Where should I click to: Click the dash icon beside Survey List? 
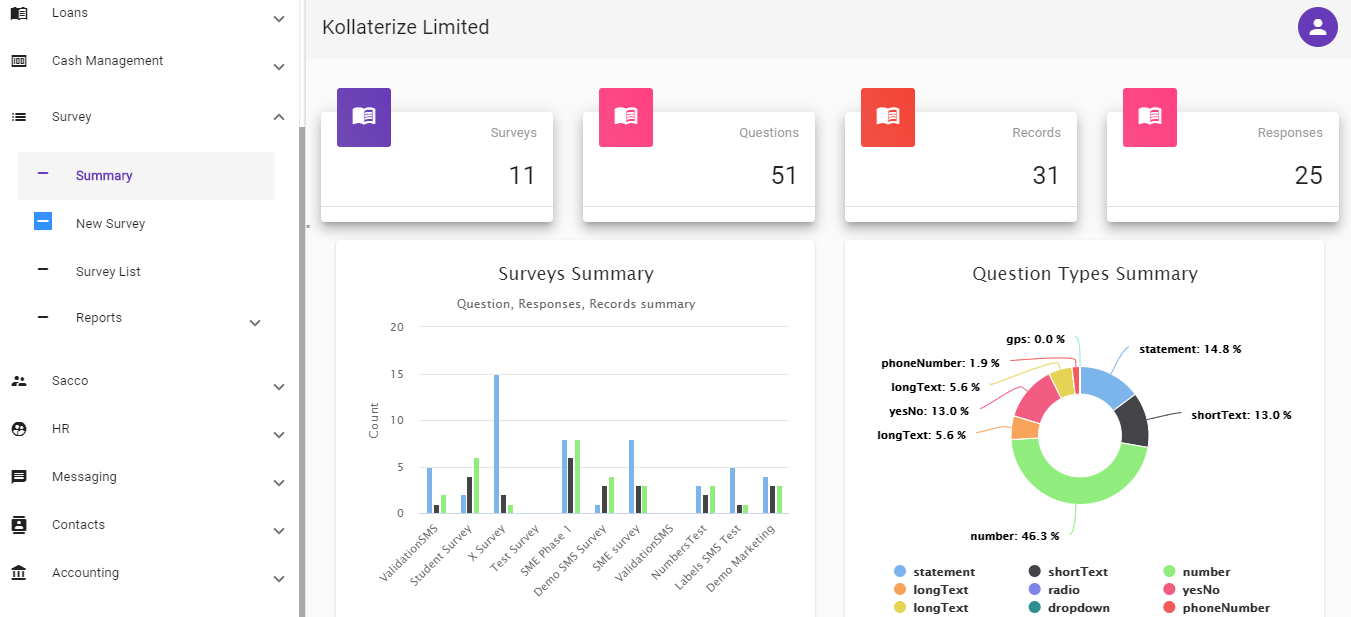click(x=43, y=269)
